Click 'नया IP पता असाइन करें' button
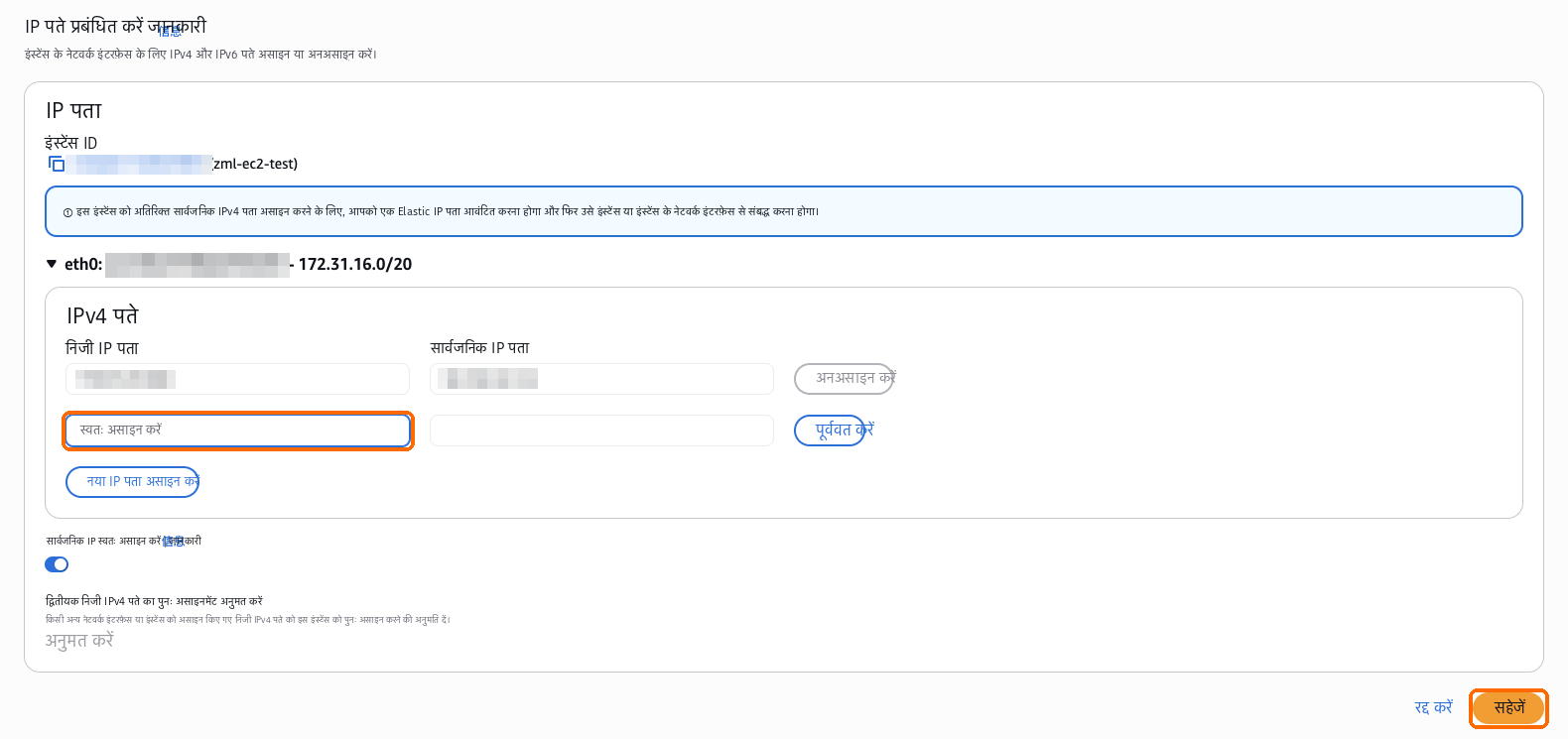 [132, 481]
